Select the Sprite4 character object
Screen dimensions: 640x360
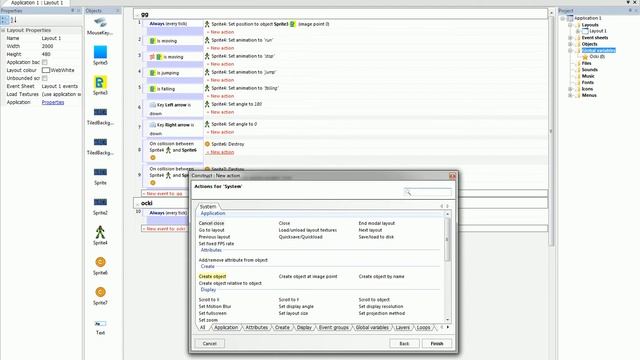[x=100, y=232]
